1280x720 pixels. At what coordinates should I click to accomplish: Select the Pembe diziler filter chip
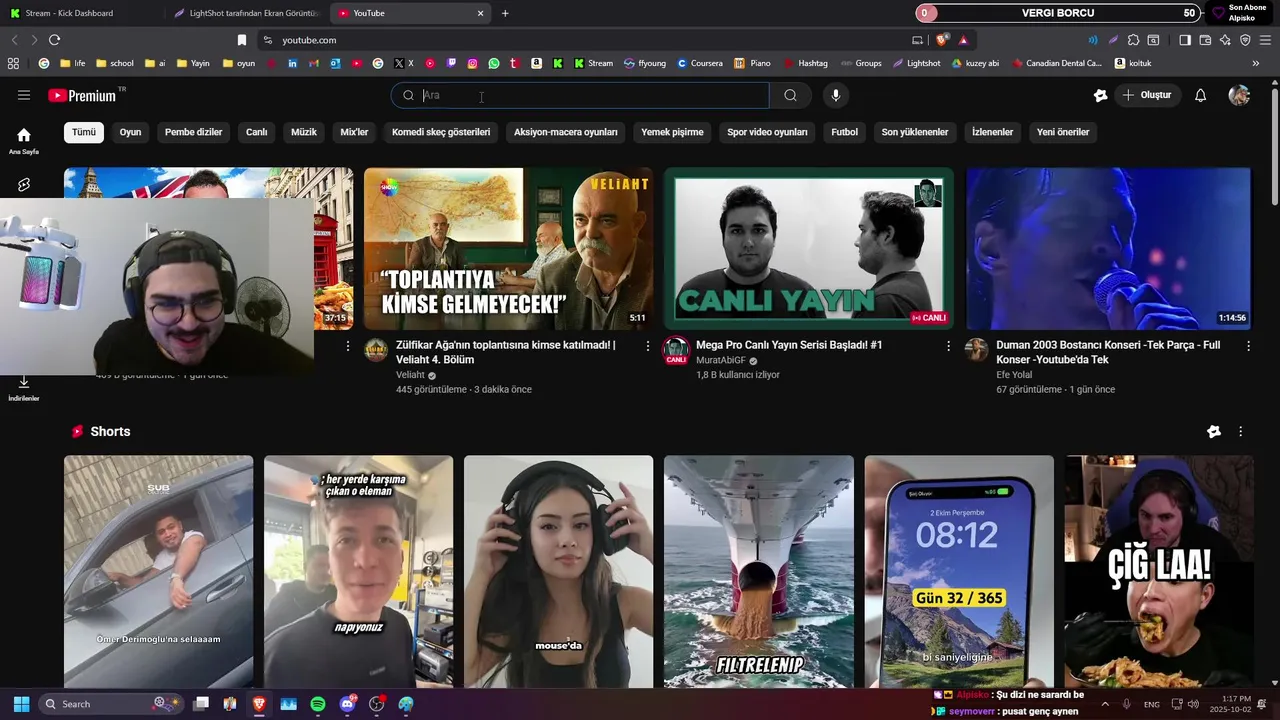(193, 132)
